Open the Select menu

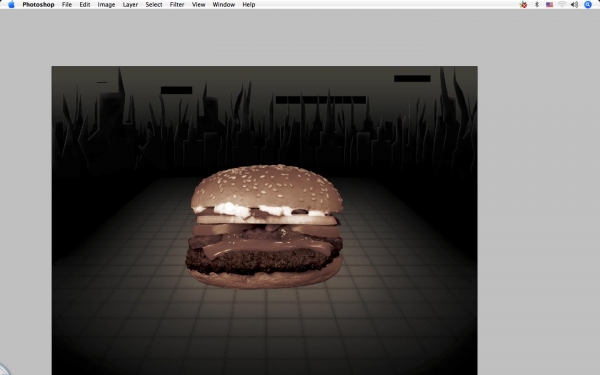[154, 5]
